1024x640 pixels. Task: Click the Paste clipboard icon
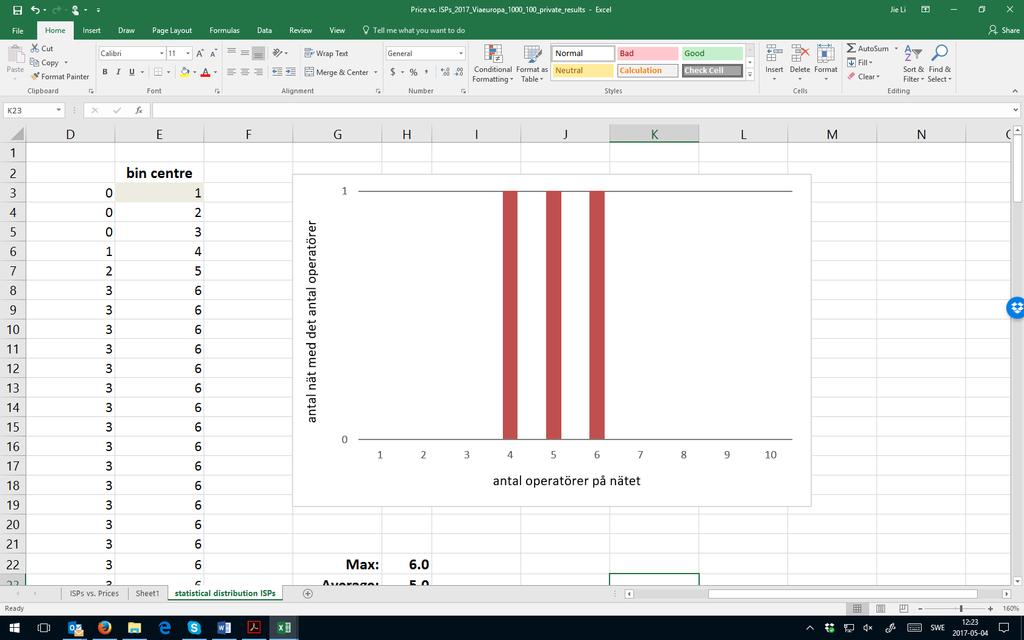click(x=15, y=55)
